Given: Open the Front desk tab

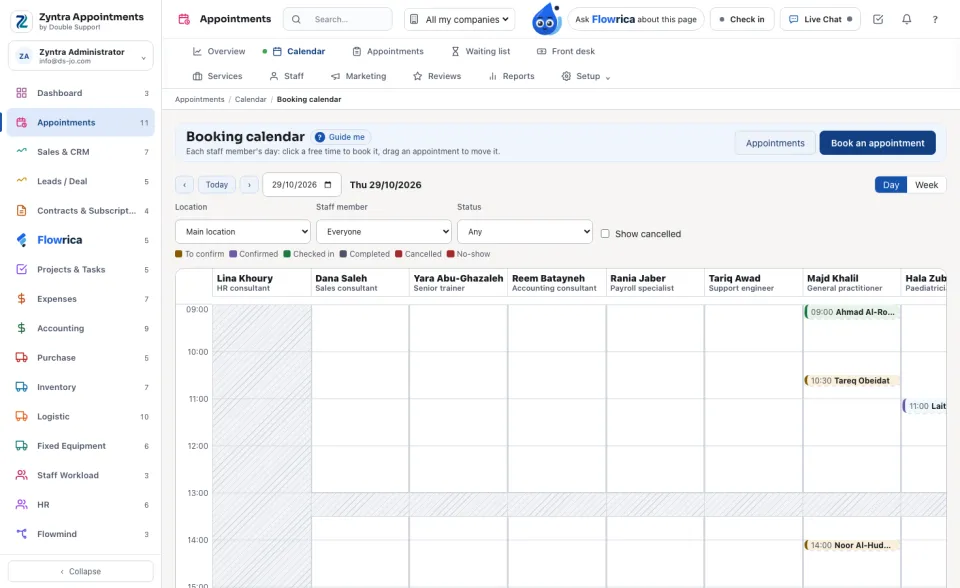Looking at the screenshot, I should click(566, 51).
